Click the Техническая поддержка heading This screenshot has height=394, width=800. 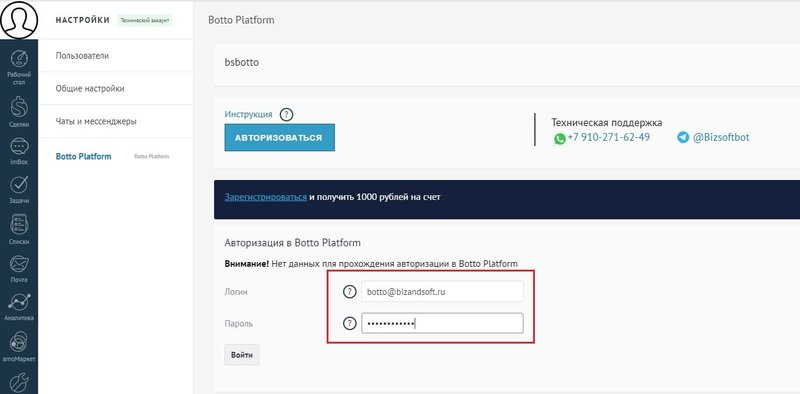[x=607, y=122]
